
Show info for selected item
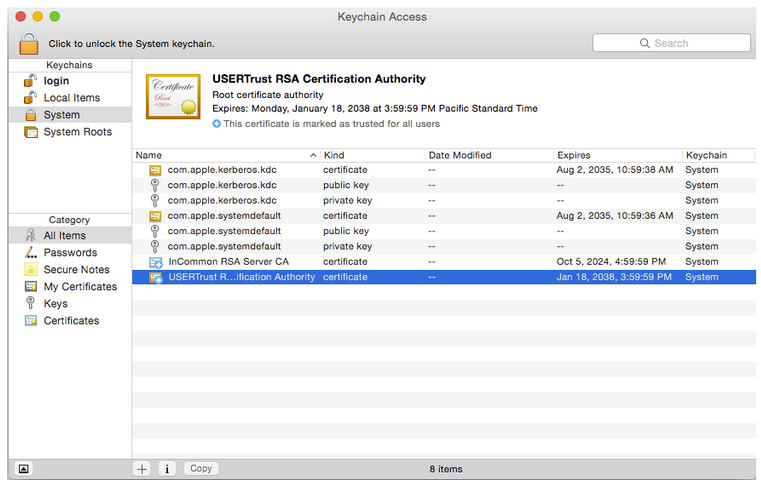(x=167, y=469)
